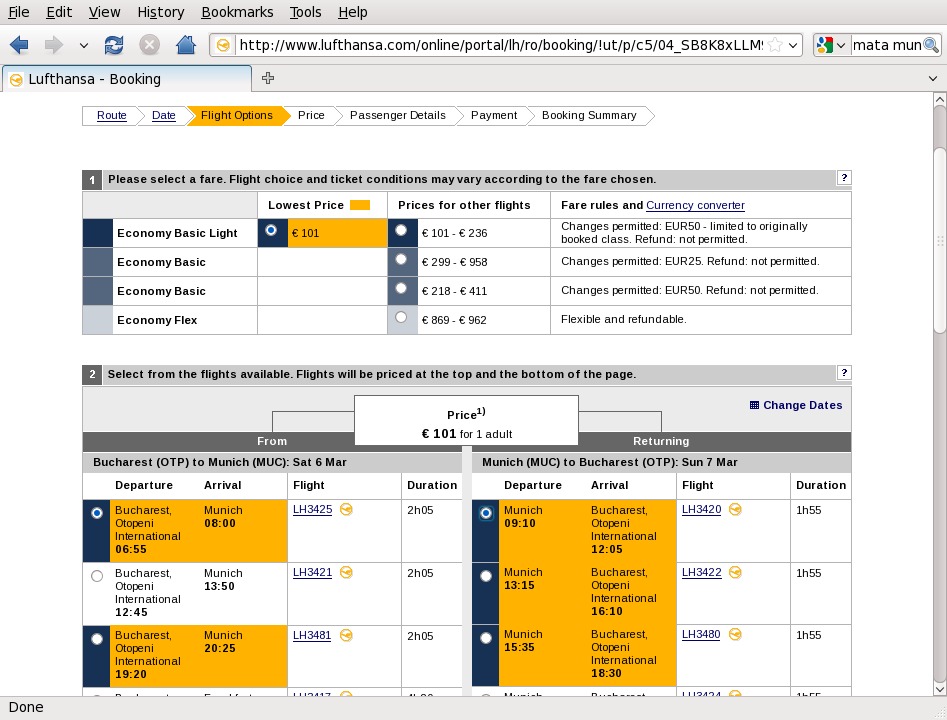This screenshot has width=947, height=720.
Task: Open the View menu
Action: click(104, 12)
